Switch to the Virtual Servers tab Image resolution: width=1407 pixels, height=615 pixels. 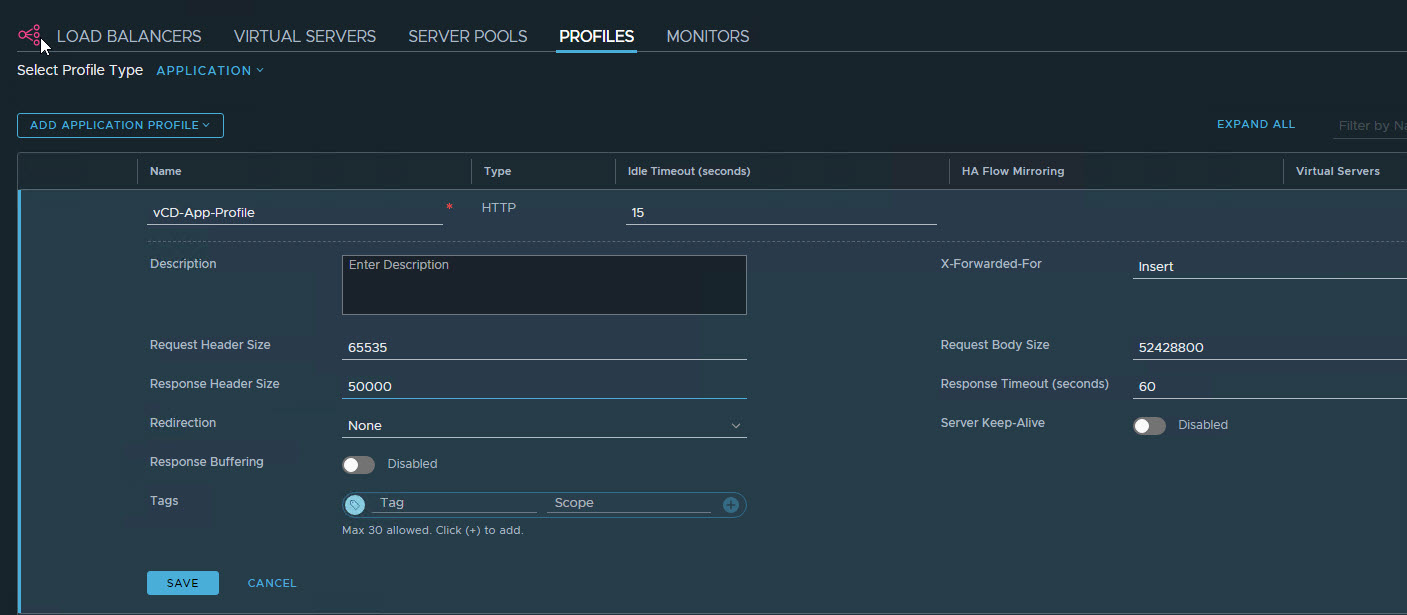tap(305, 37)
